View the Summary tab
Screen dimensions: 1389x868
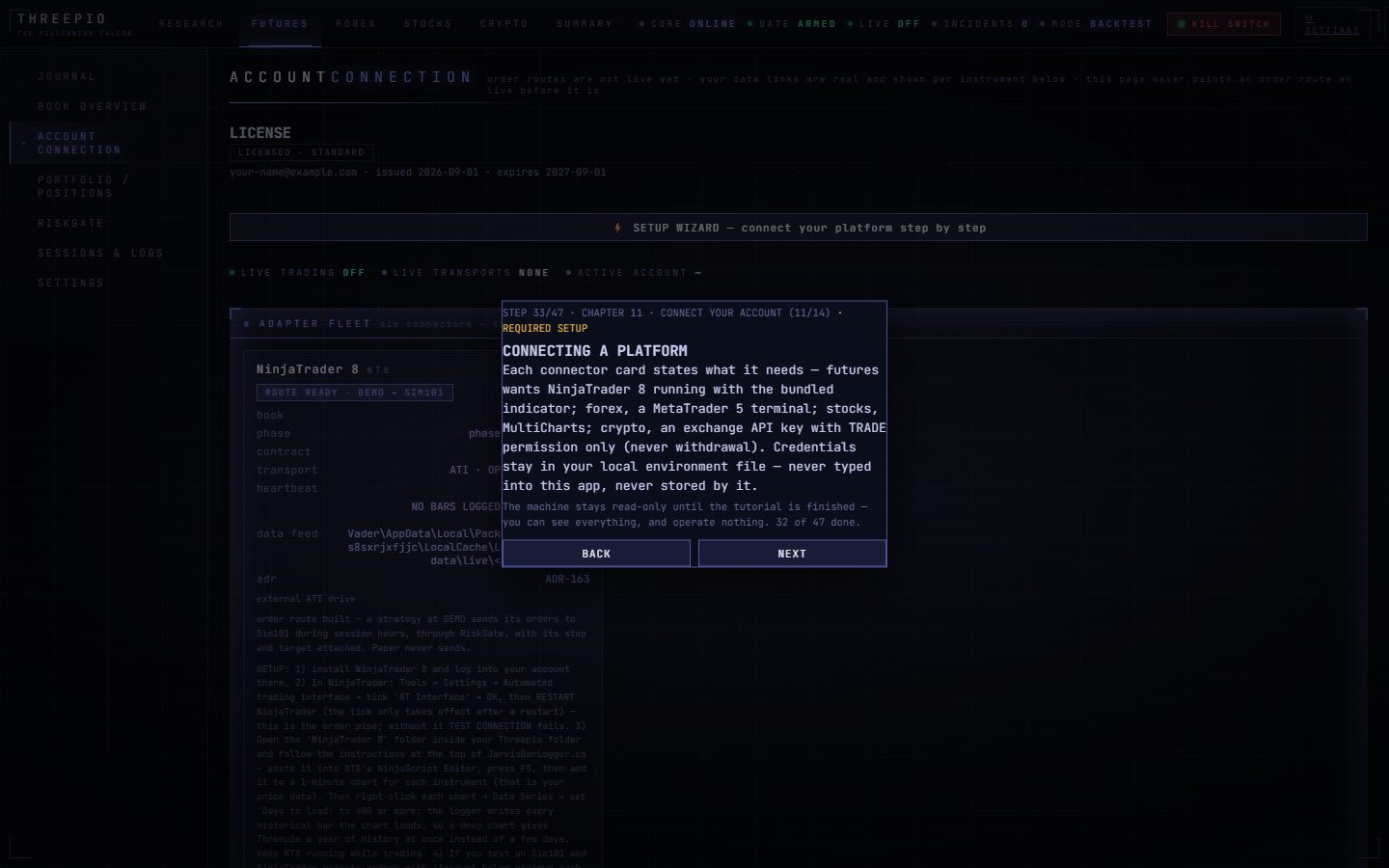coord(585,24)
